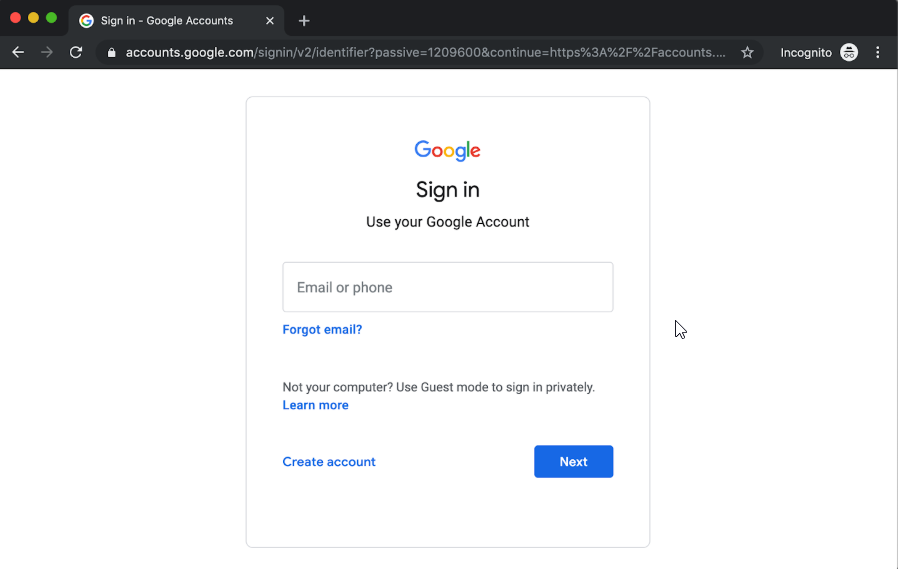Go back to the previous page

pos(18,52)
